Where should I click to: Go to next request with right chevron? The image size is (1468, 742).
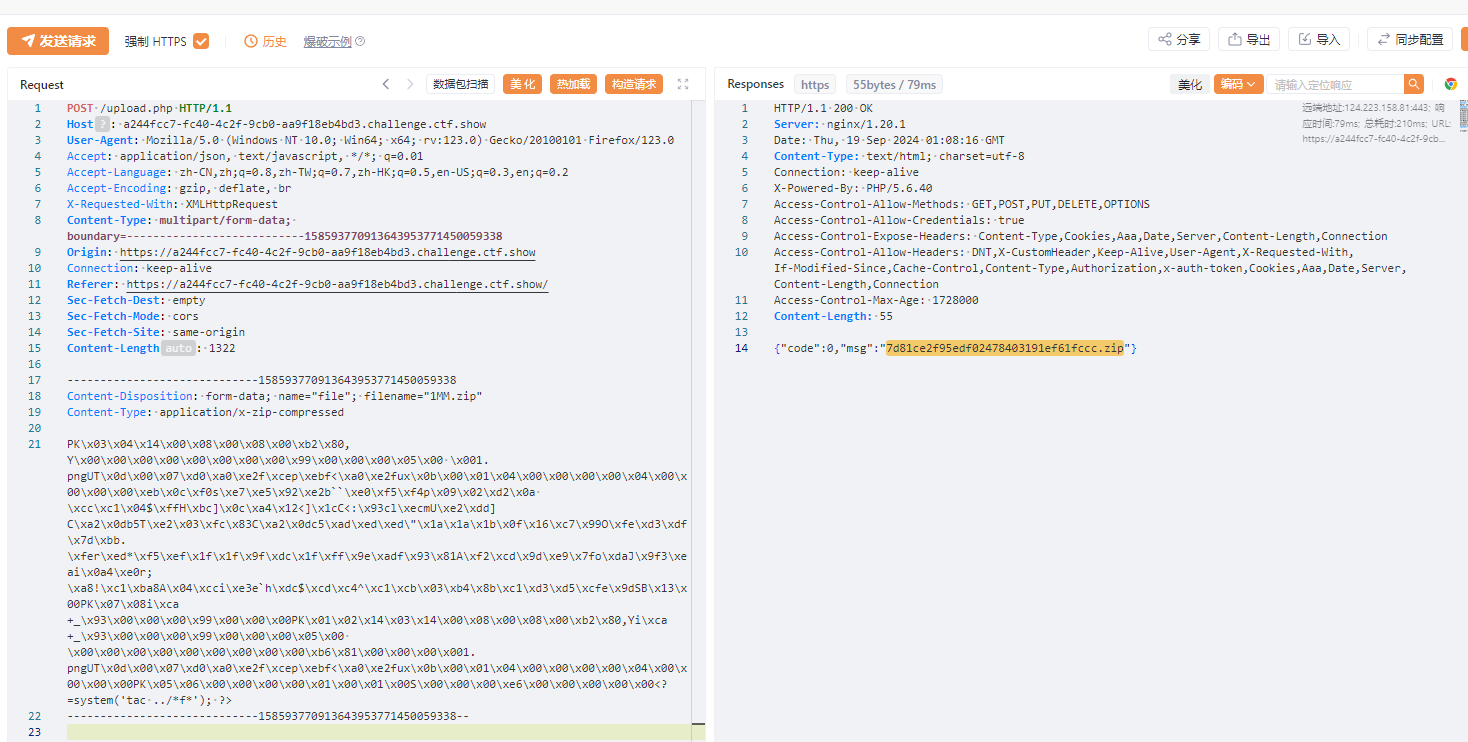tap(409, 84)
